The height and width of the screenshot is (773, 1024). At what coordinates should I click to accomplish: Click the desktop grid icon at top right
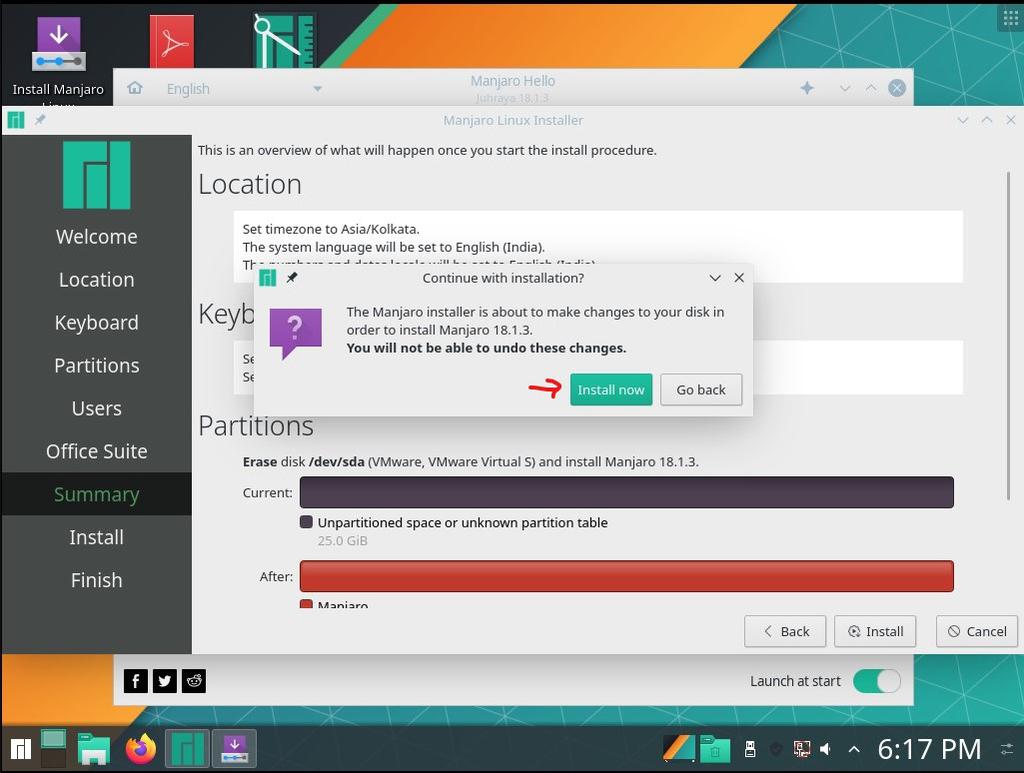pos(1010,17)
